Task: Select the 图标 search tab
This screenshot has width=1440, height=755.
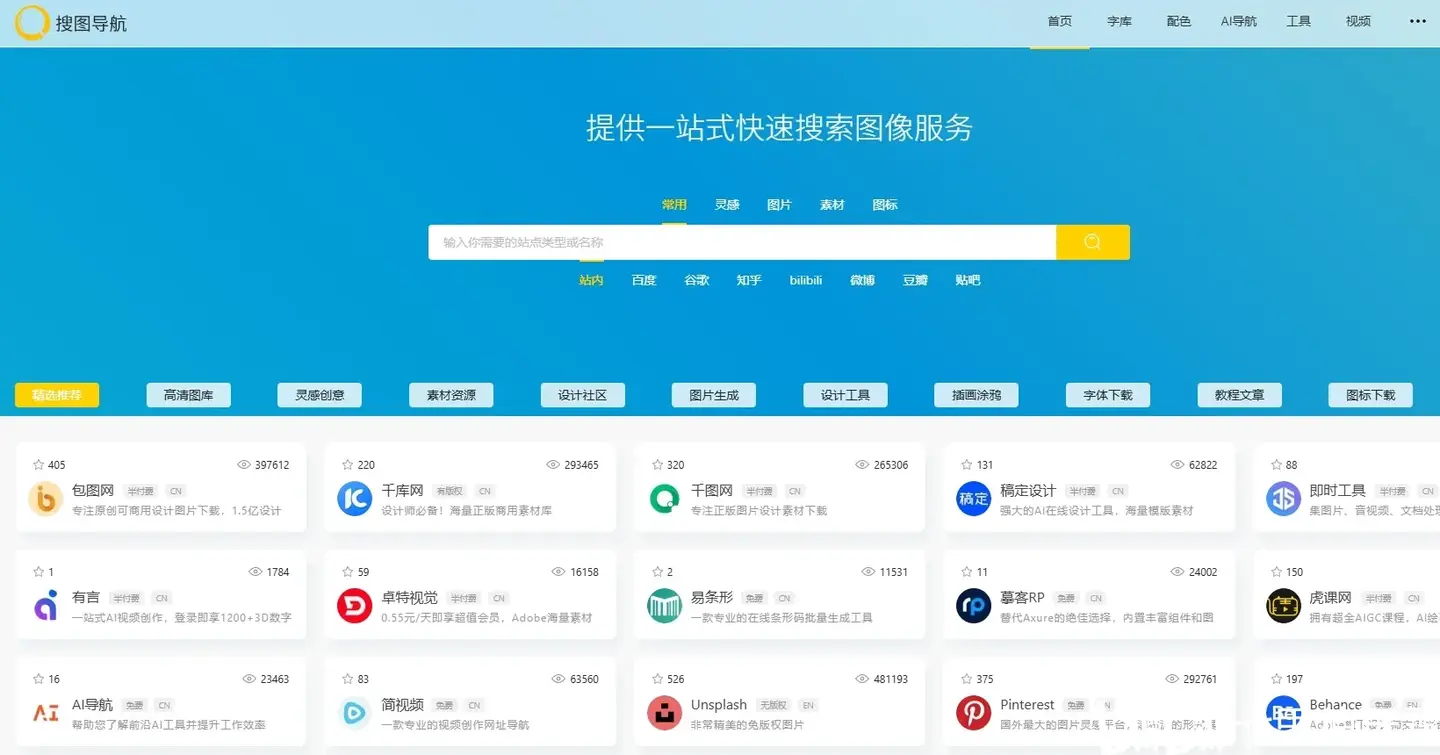Action: (x=885, y=205)
